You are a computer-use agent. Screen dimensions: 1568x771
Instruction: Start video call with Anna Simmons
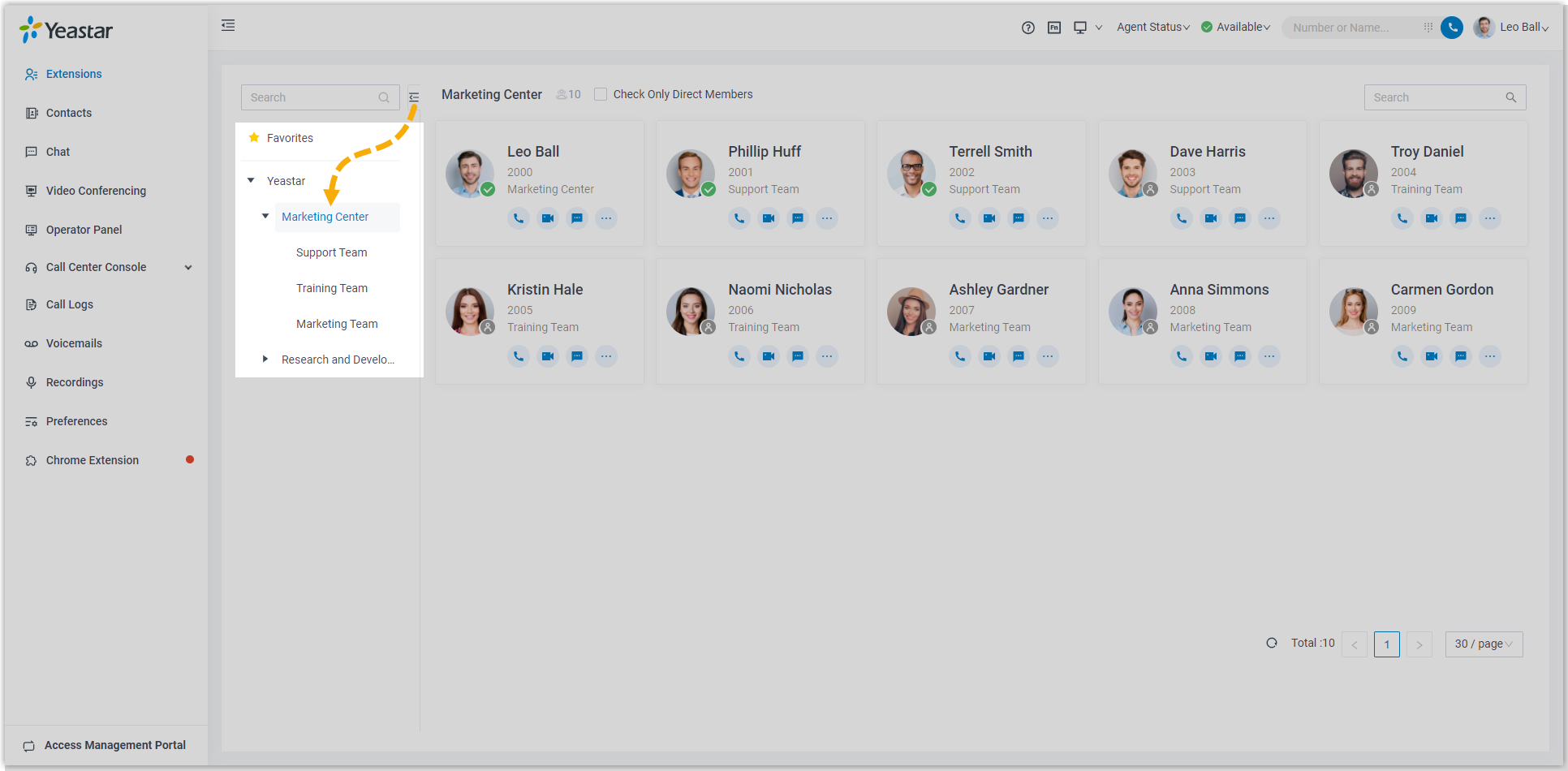[1211, 356]
